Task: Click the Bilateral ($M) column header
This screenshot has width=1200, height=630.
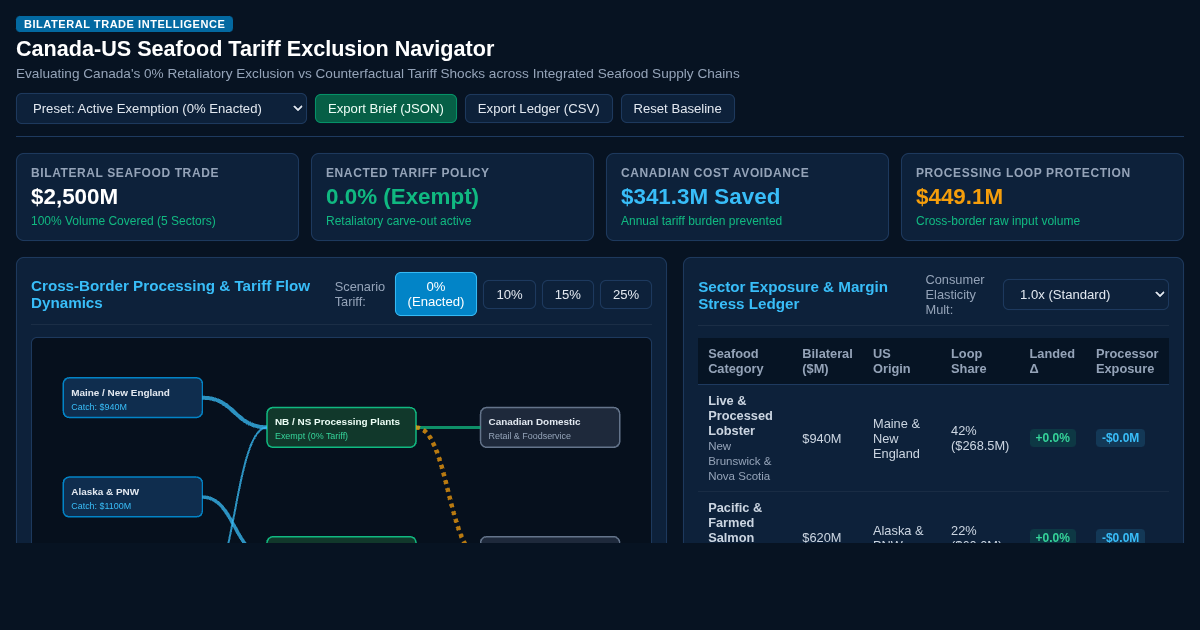Action: (x=827, y=361)
